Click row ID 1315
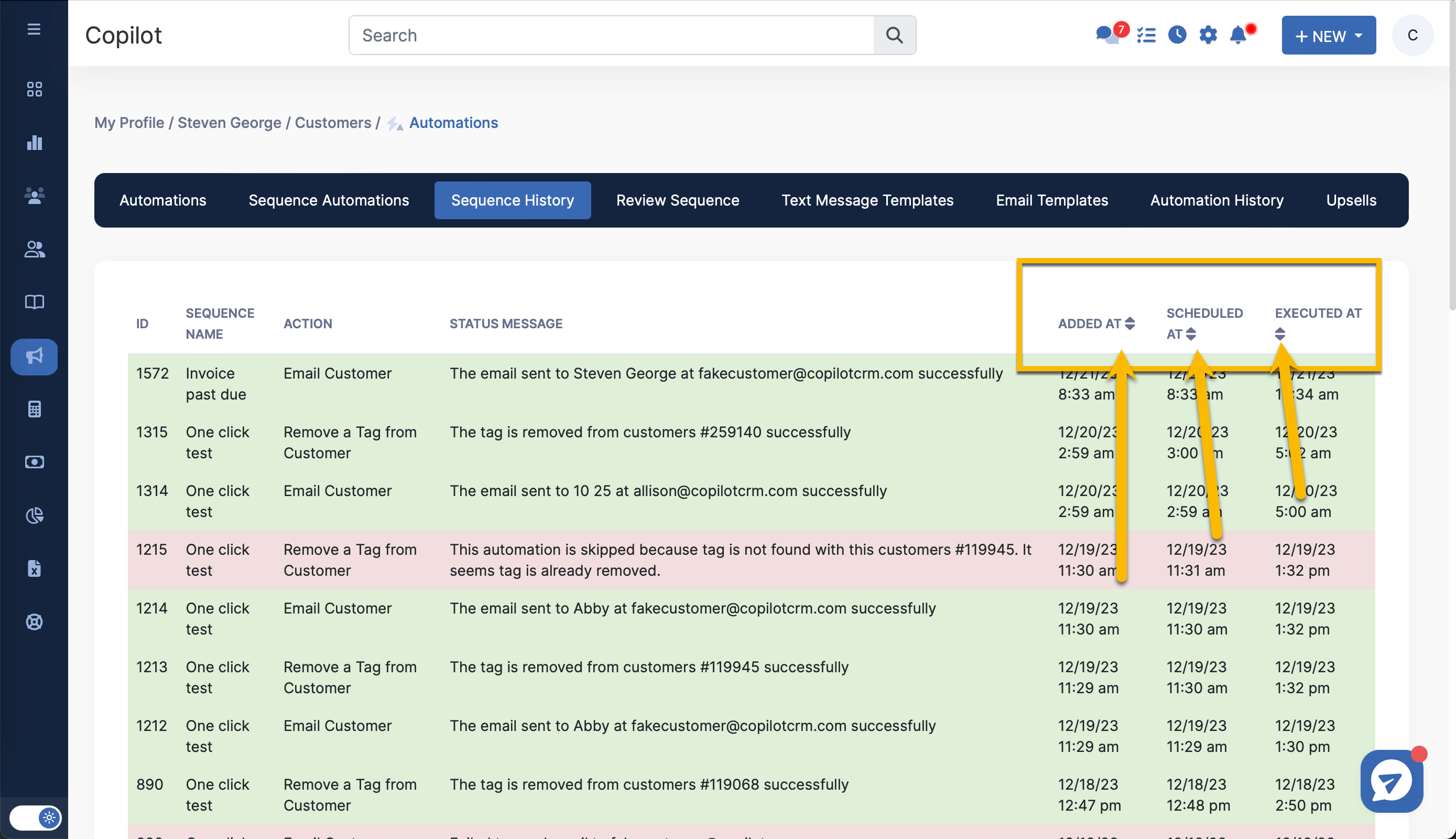The height and width of the screenshot is (839, 1456). tap(151, 432)
